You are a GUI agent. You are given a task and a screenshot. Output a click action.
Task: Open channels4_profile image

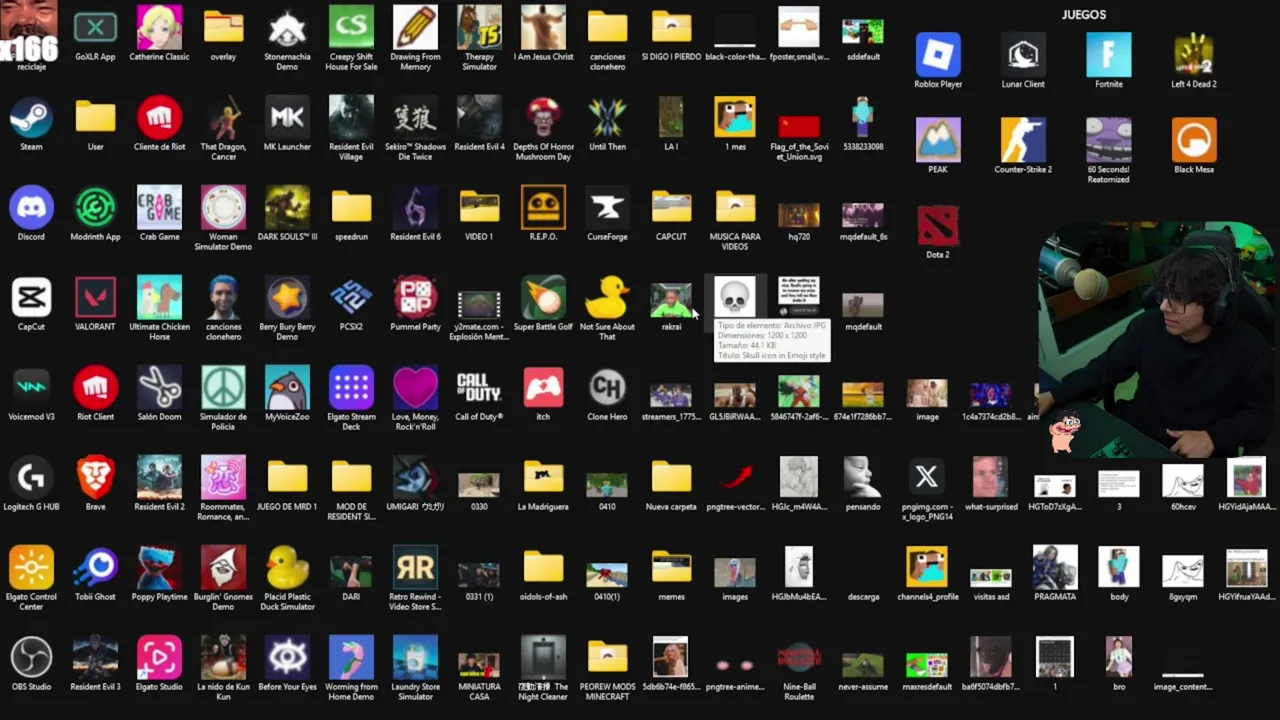927,568
